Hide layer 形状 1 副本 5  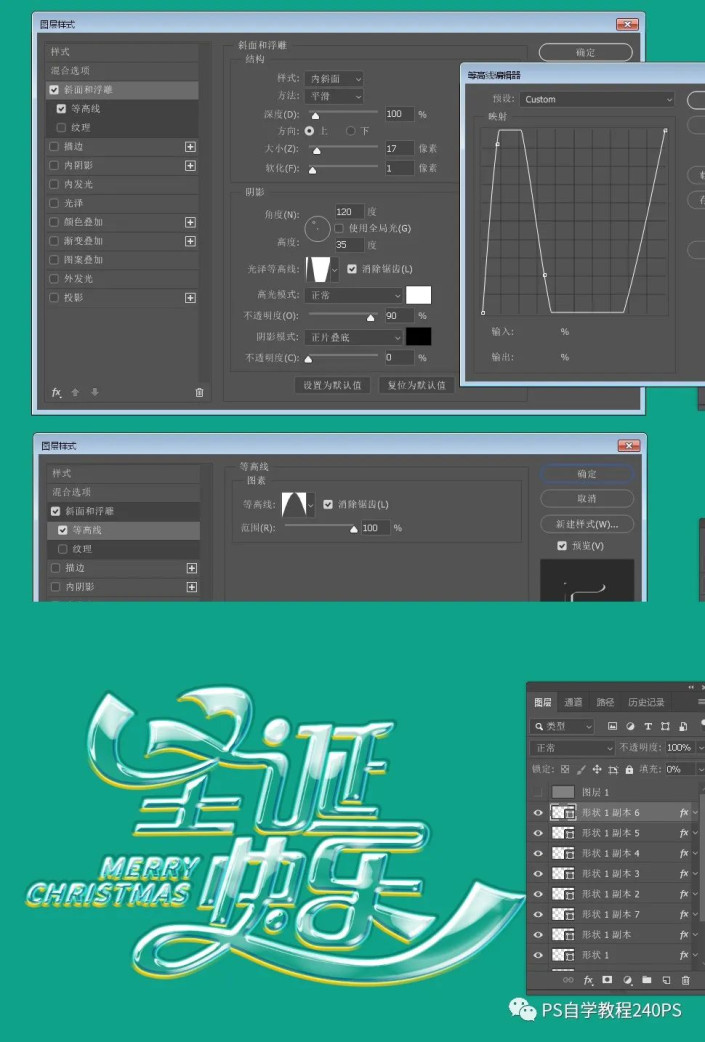tap(538, 833)
